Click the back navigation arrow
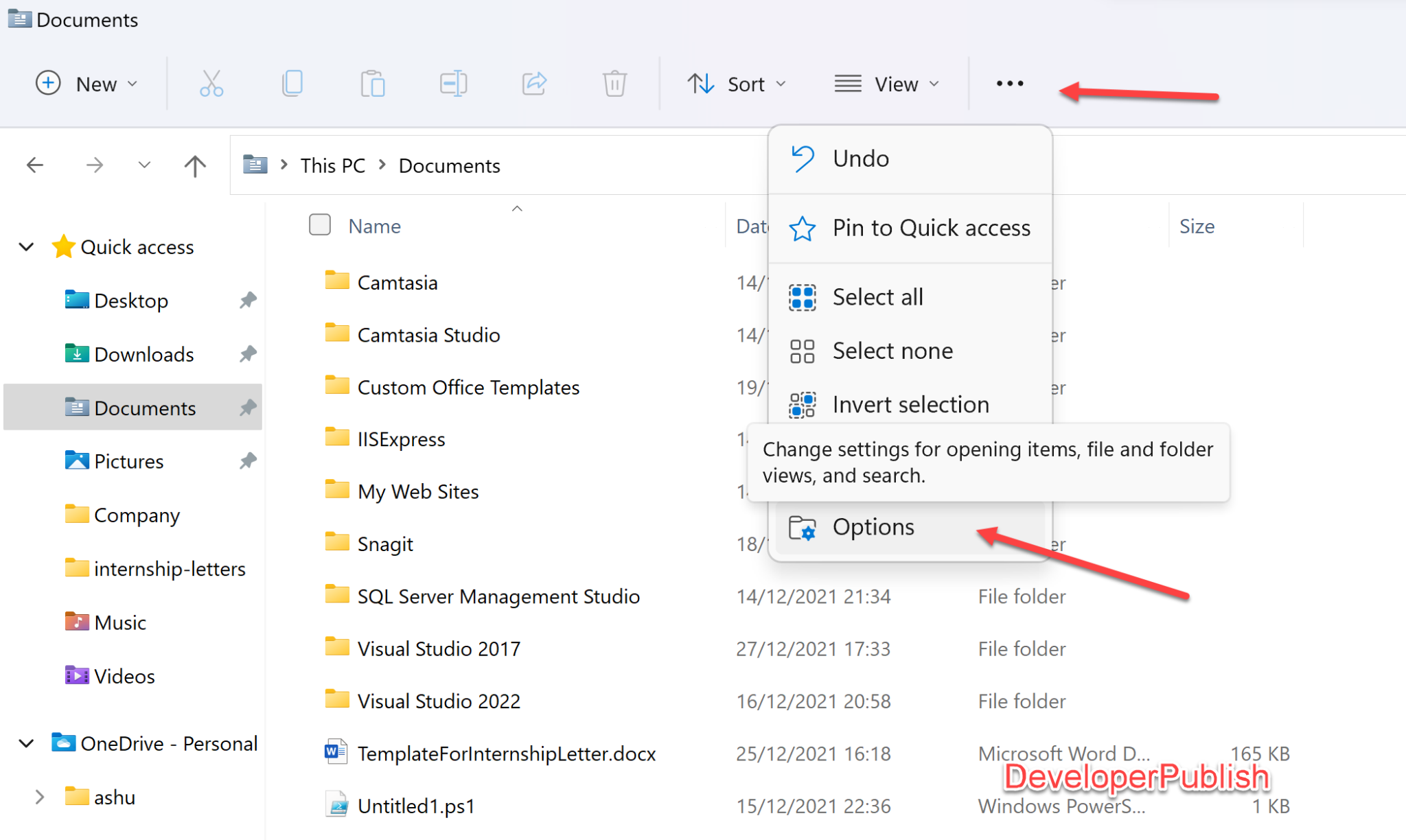 (x=35, y=165)
